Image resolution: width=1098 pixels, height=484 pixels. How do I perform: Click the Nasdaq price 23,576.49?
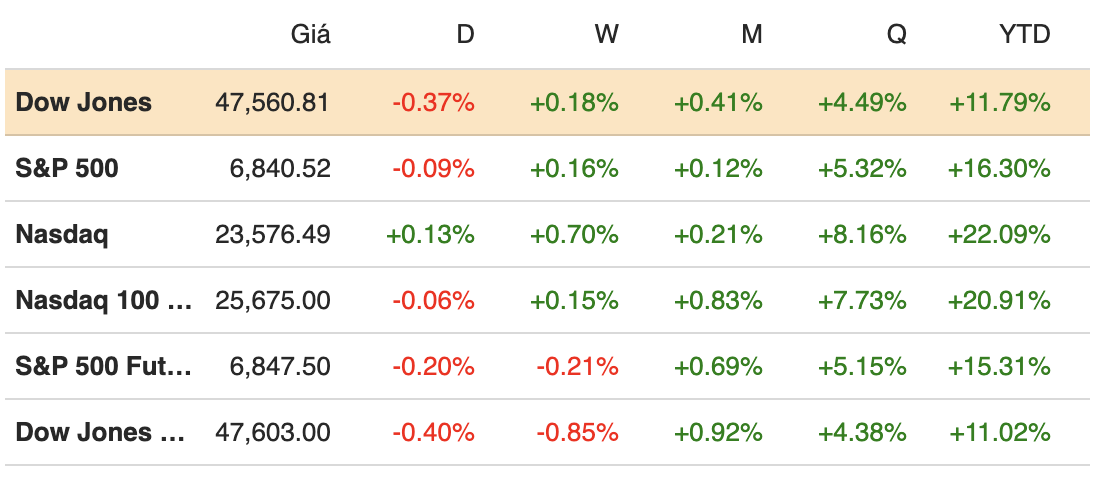[272, 234]
